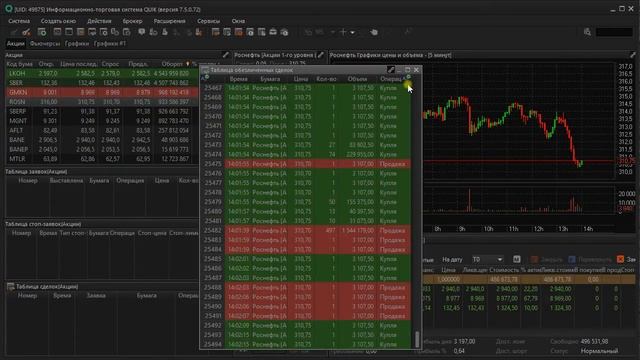Click Время header in anonymous trades table
Viewport: 640px width, 360px height.
[238, 79]
